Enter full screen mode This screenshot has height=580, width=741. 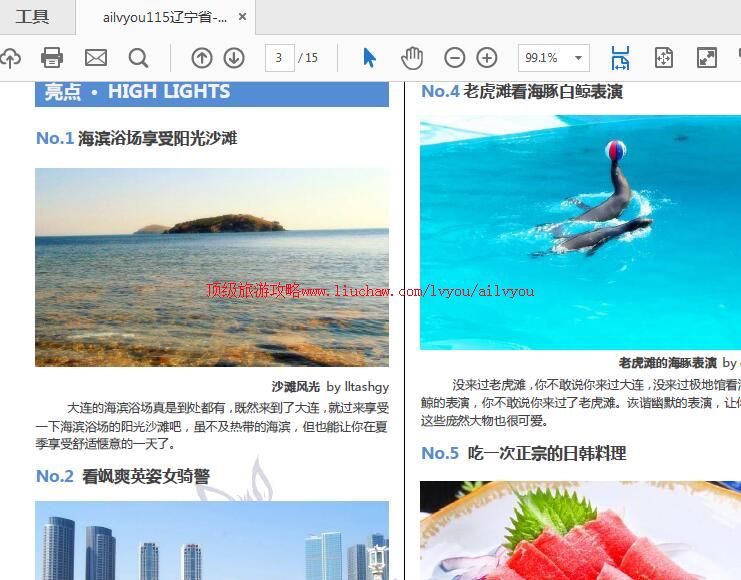[706, 58]
